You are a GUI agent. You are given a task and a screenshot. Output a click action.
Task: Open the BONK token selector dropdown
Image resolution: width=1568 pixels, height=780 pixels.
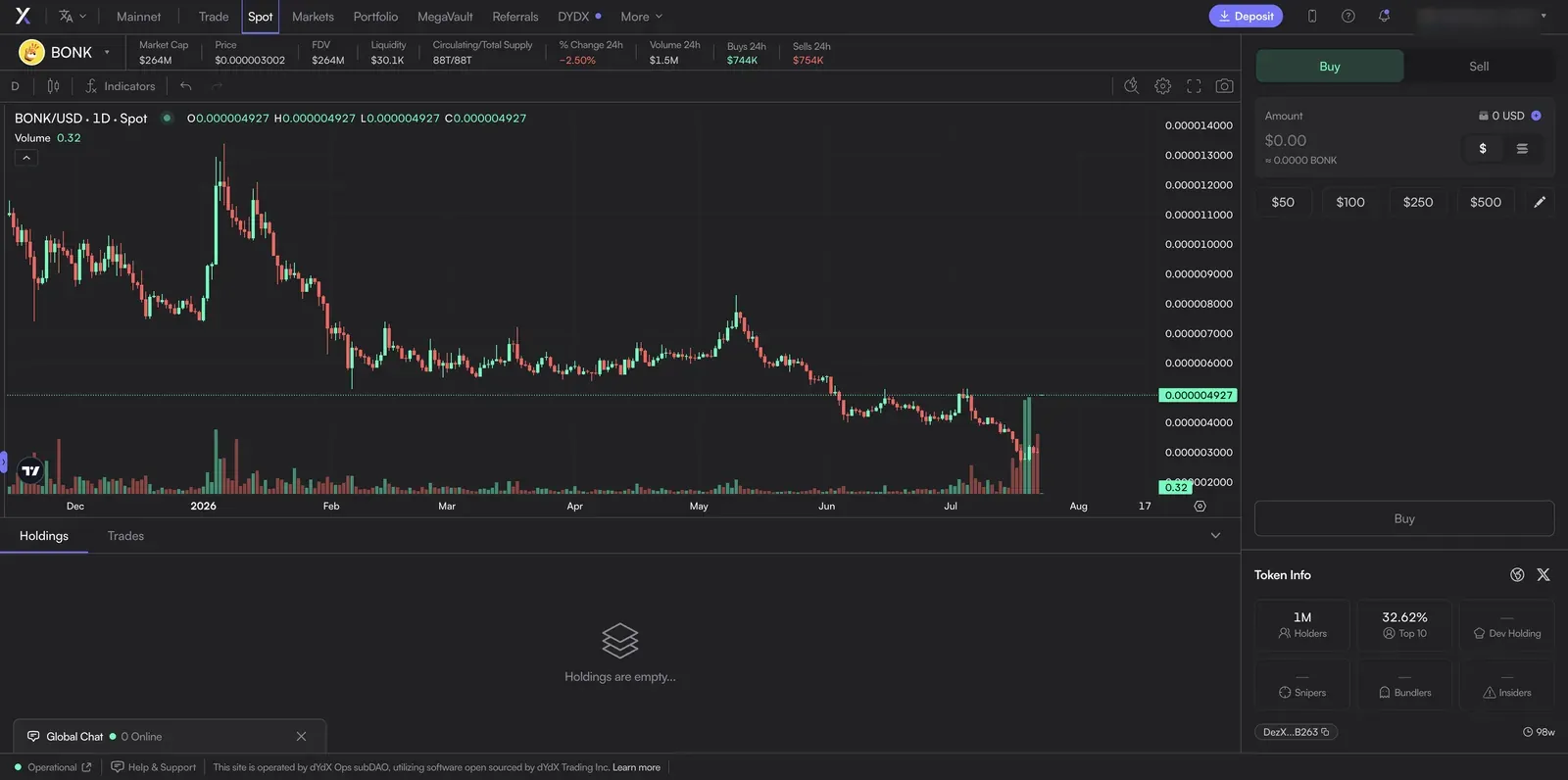(107, 52)
